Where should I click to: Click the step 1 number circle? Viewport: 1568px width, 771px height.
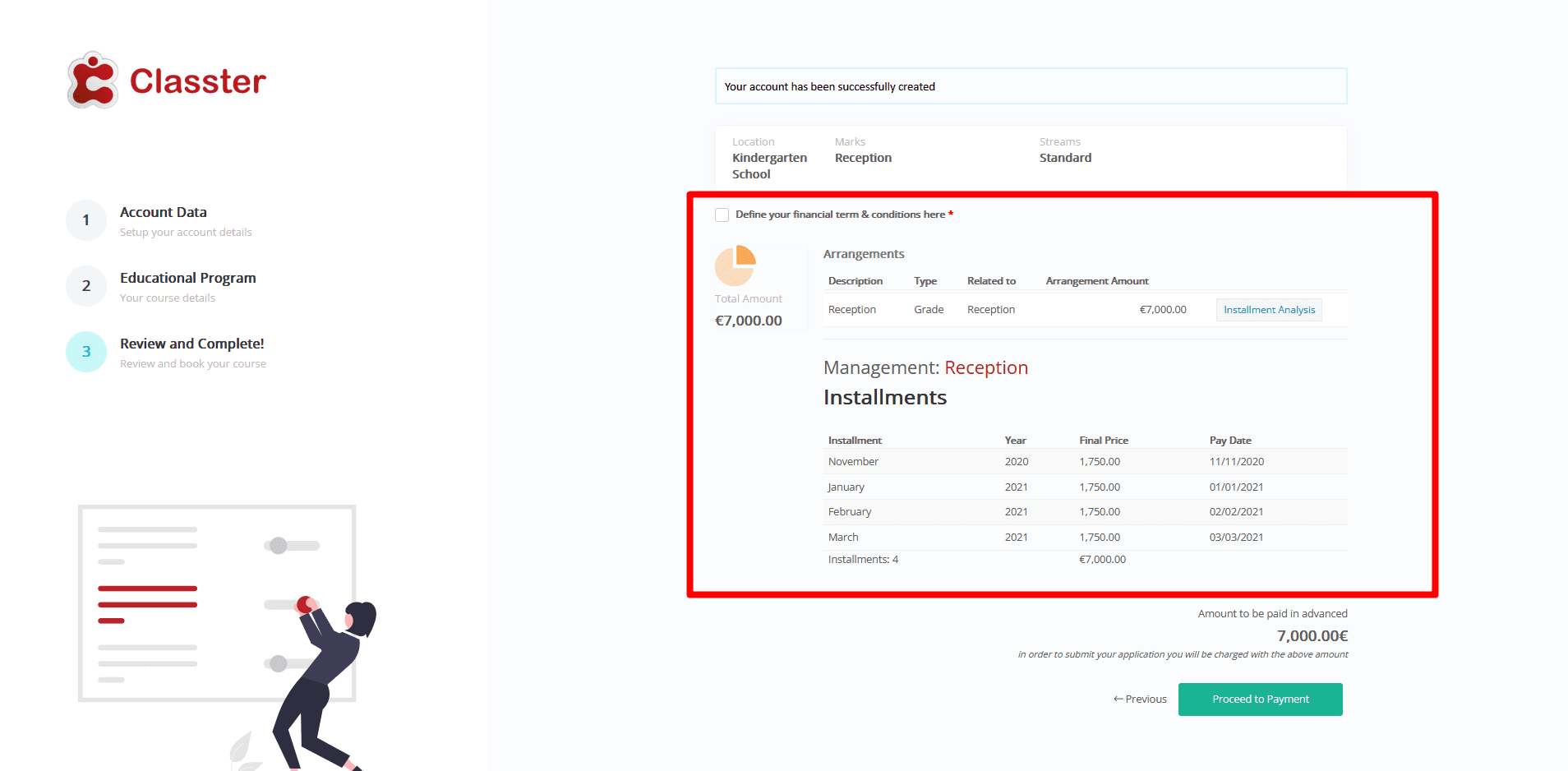[86, 220]
